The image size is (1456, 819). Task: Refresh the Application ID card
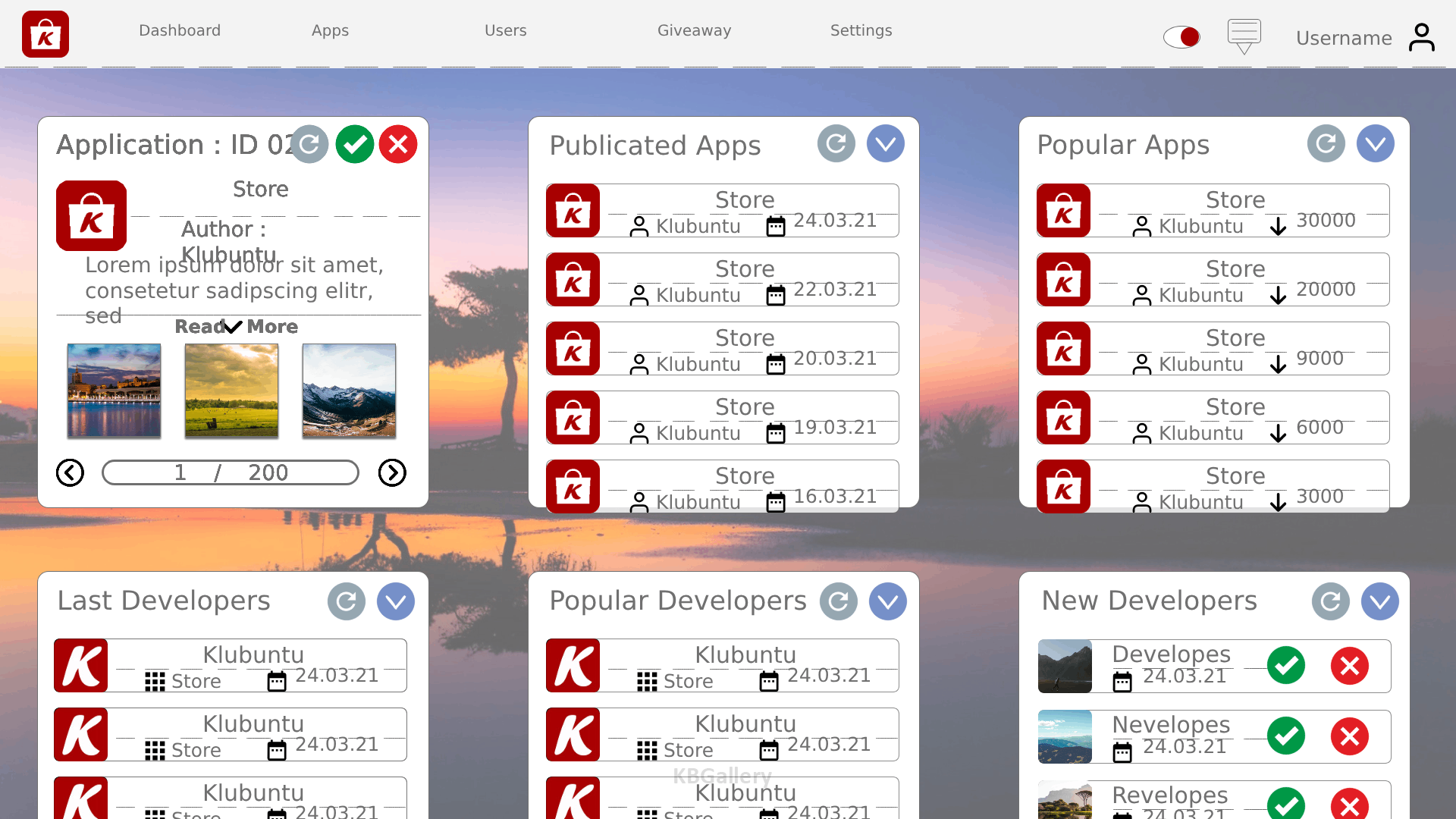point(309,144)
